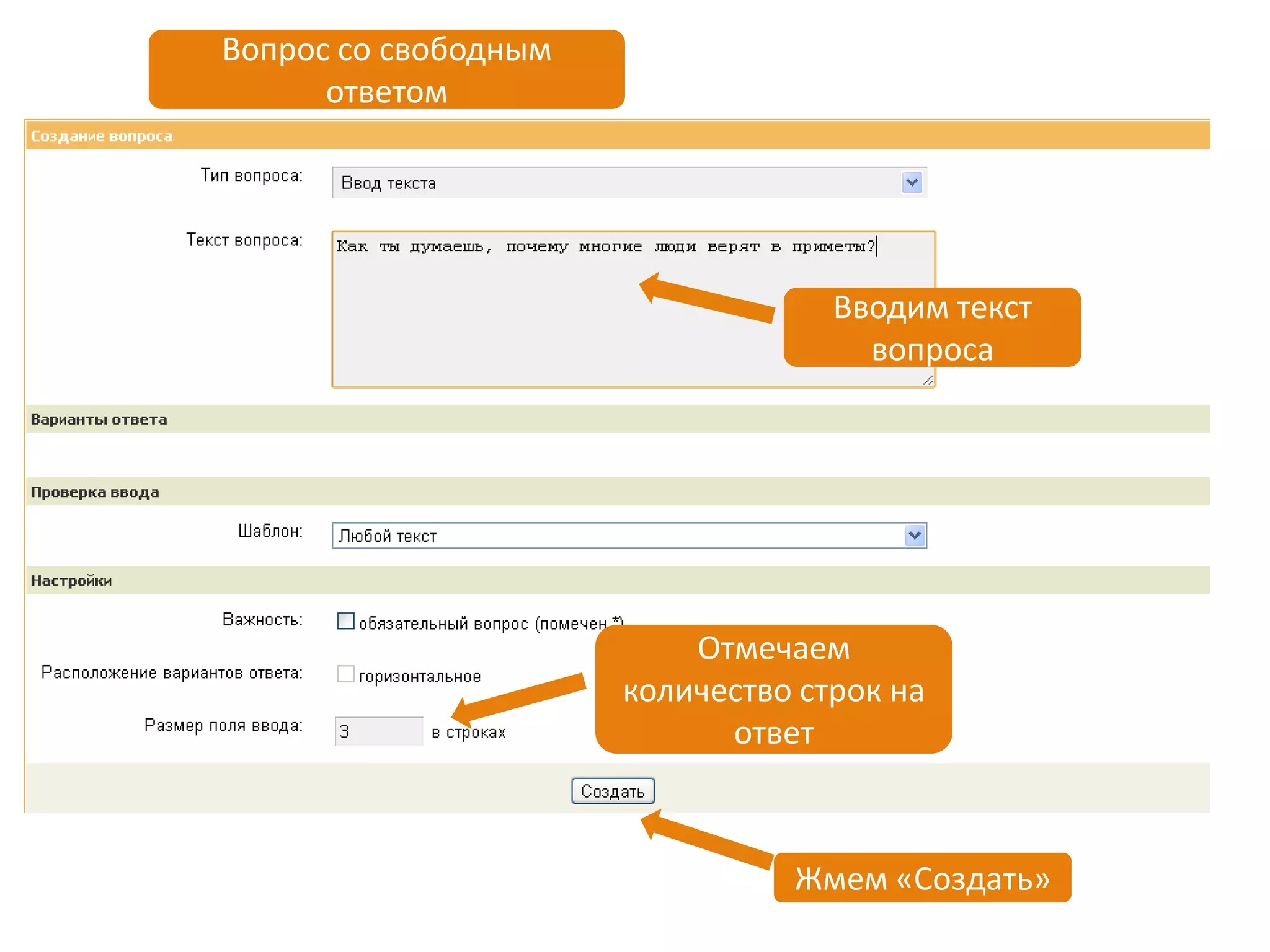Image resolution: width=1270 pixels, height=952 pixels.
Task: Open the question type dropdown arrow
Action: tap(912, 182)
